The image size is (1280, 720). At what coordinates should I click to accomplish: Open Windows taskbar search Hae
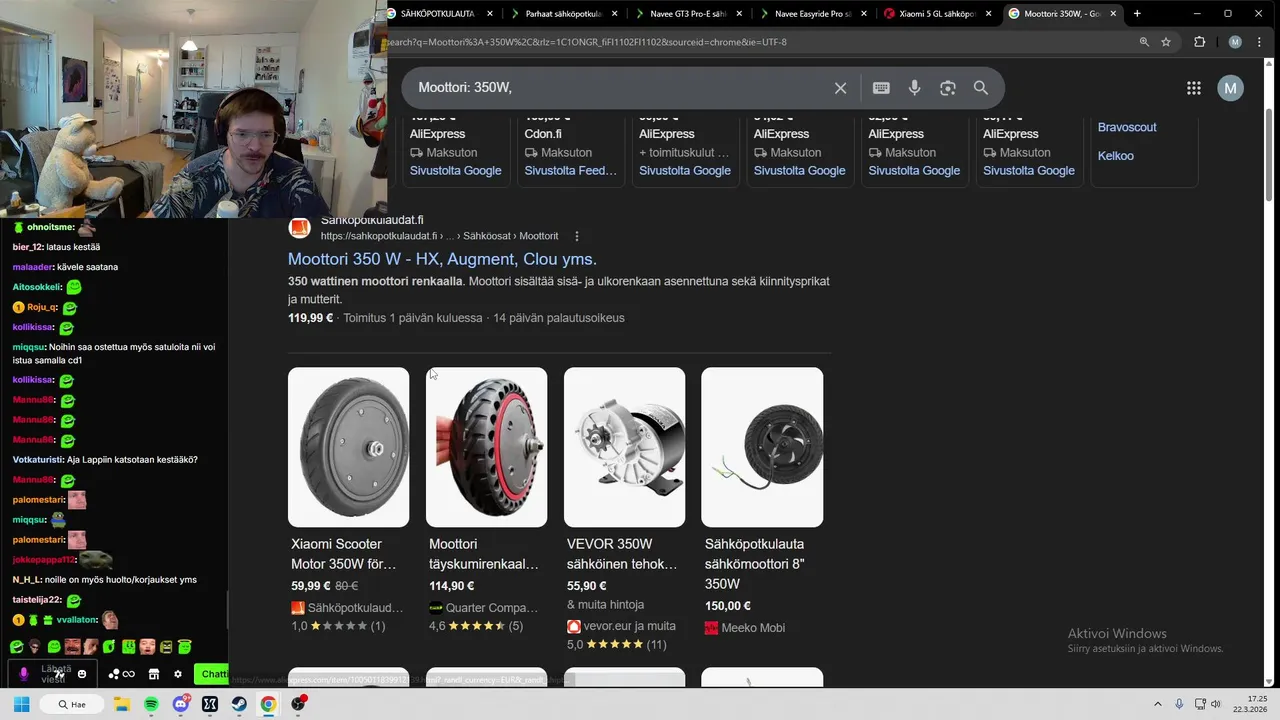pyautogui.click(x=72, y=704)
